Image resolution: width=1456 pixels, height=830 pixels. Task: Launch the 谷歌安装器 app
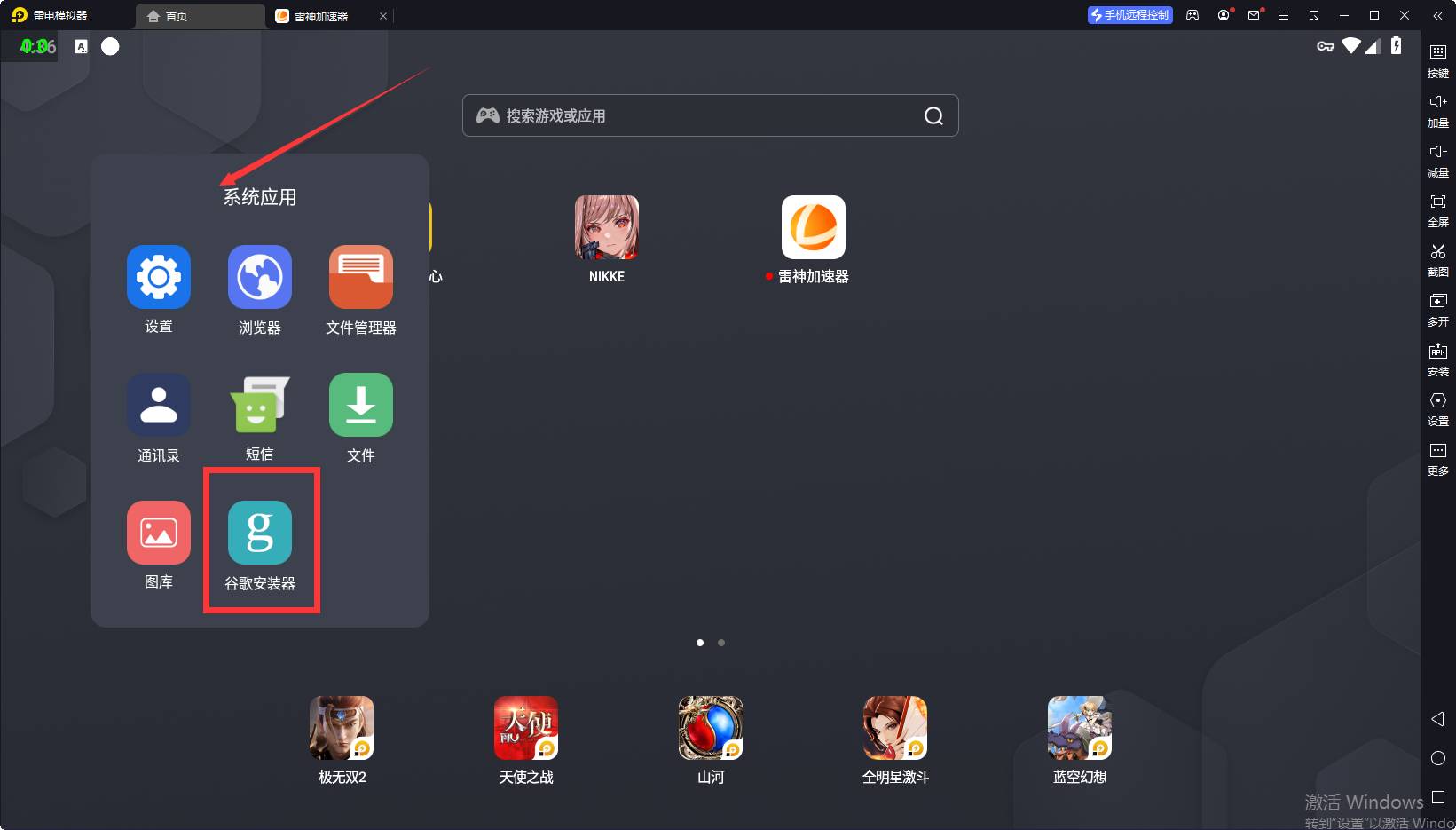pyautogui.click(x=260, y=533)
